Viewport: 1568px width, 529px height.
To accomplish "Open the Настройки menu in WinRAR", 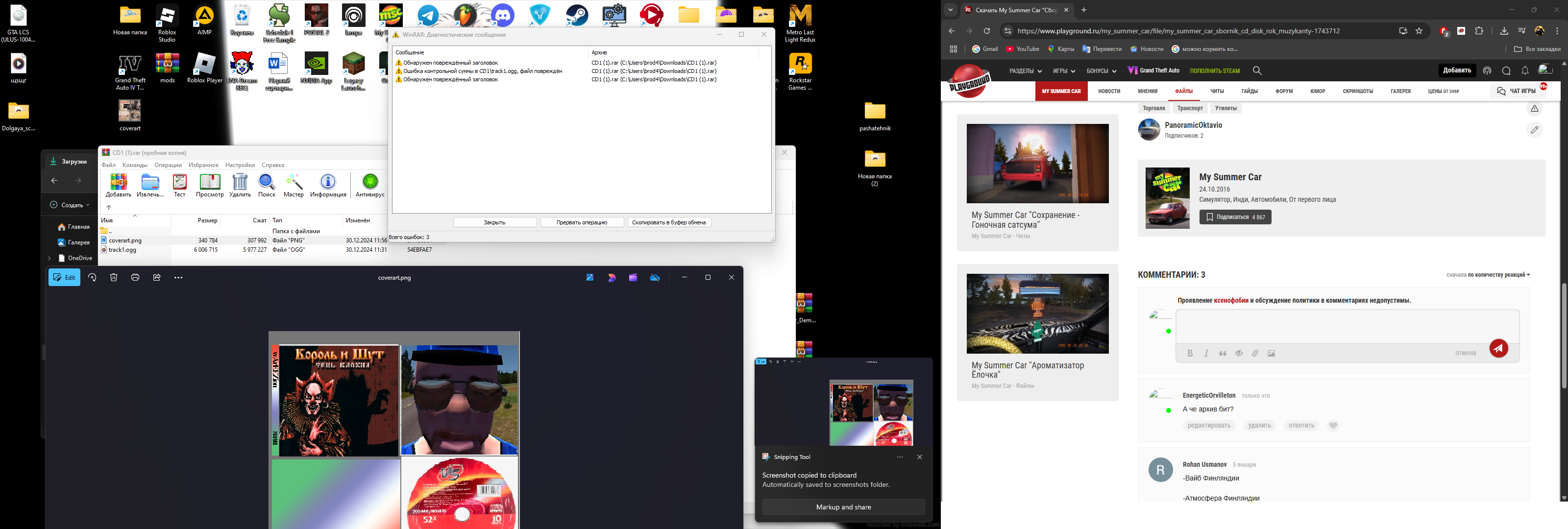I will point(240,165).
